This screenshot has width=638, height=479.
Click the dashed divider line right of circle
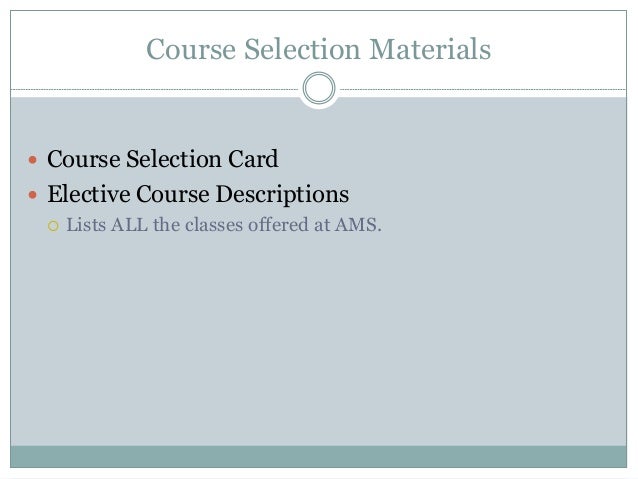pyautogui.click(x=483, y=89)
